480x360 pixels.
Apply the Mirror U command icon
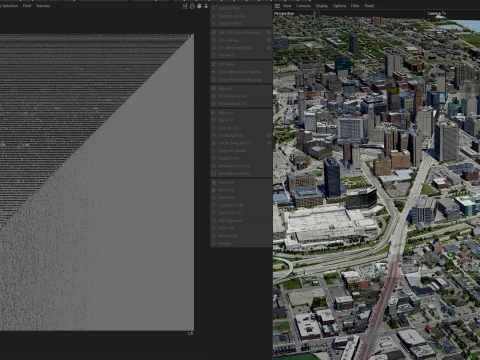point(214,113)
